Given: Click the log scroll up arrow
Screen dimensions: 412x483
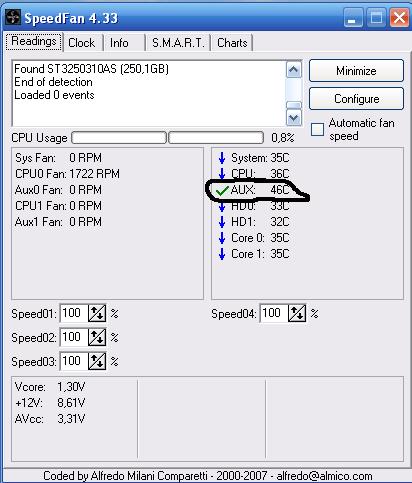Looking at the screenshot, I should click(294, 70).
